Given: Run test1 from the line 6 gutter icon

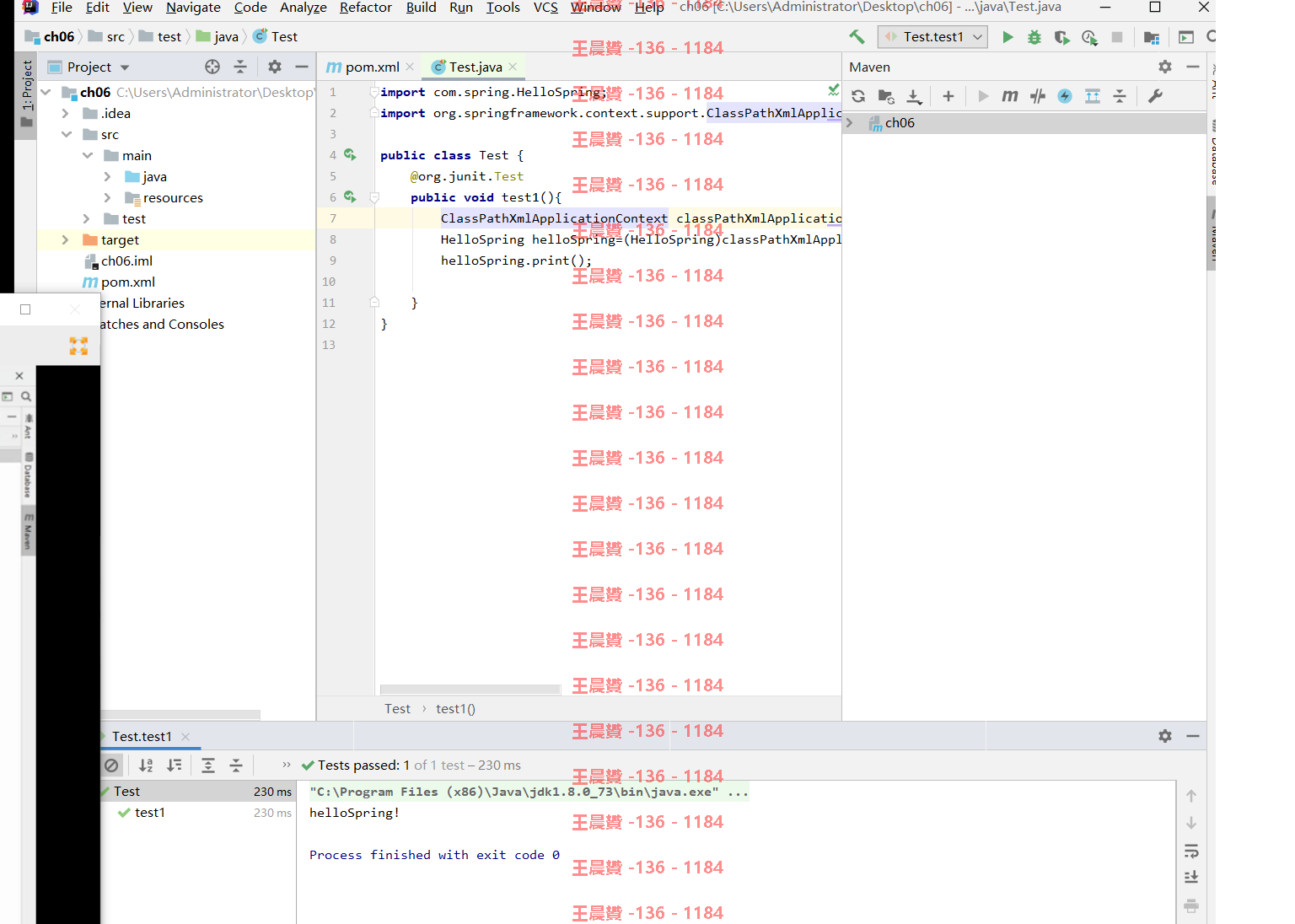Looking at the screenshot, I should point(350,196).
